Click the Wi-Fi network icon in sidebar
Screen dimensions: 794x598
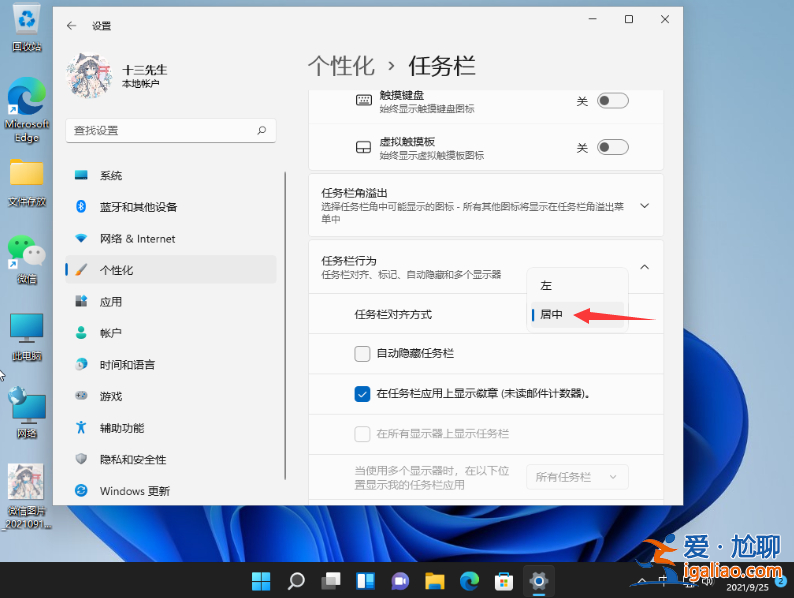(81, 237)
